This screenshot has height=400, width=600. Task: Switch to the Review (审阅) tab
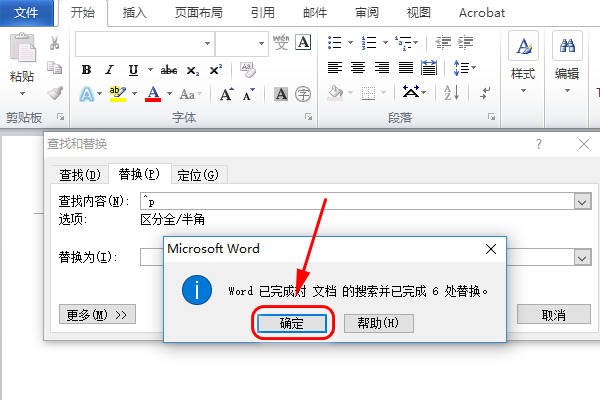(367, 13)
